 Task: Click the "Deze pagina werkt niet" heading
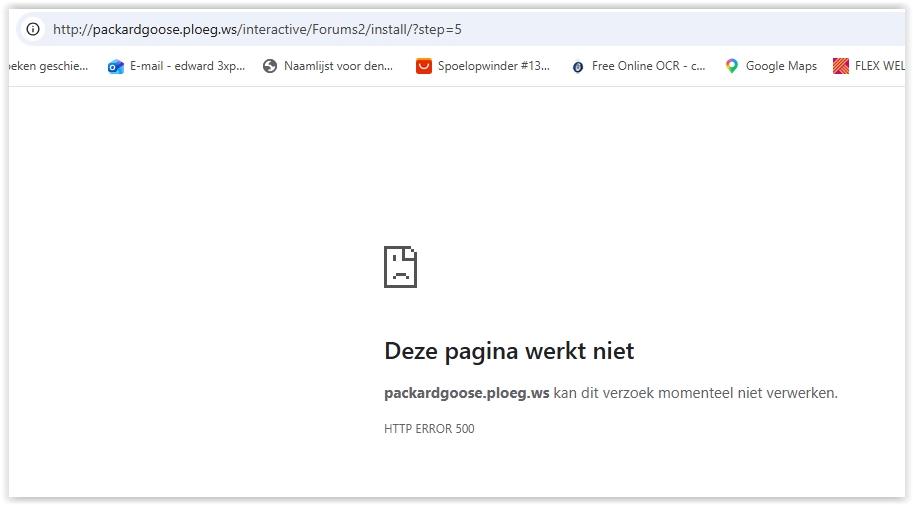coord(509,351)
